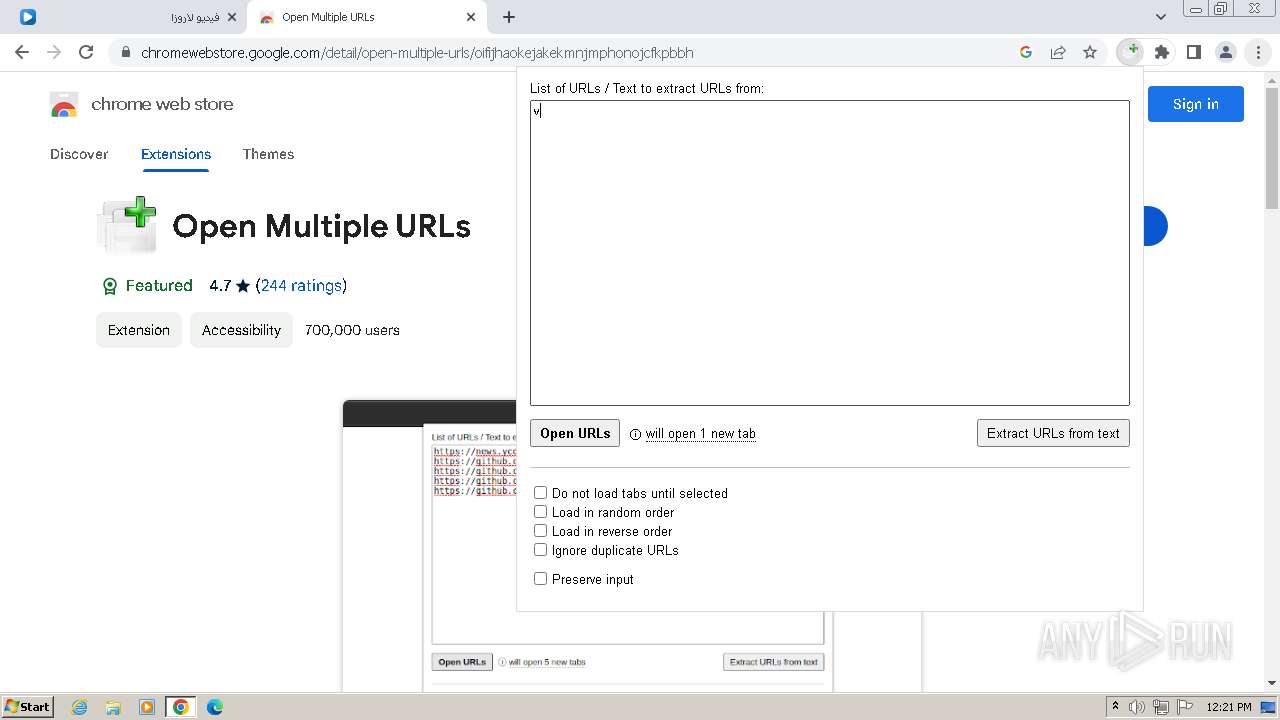
Task: Close the Open Multiple URLs tab
Action: point(471,17)
